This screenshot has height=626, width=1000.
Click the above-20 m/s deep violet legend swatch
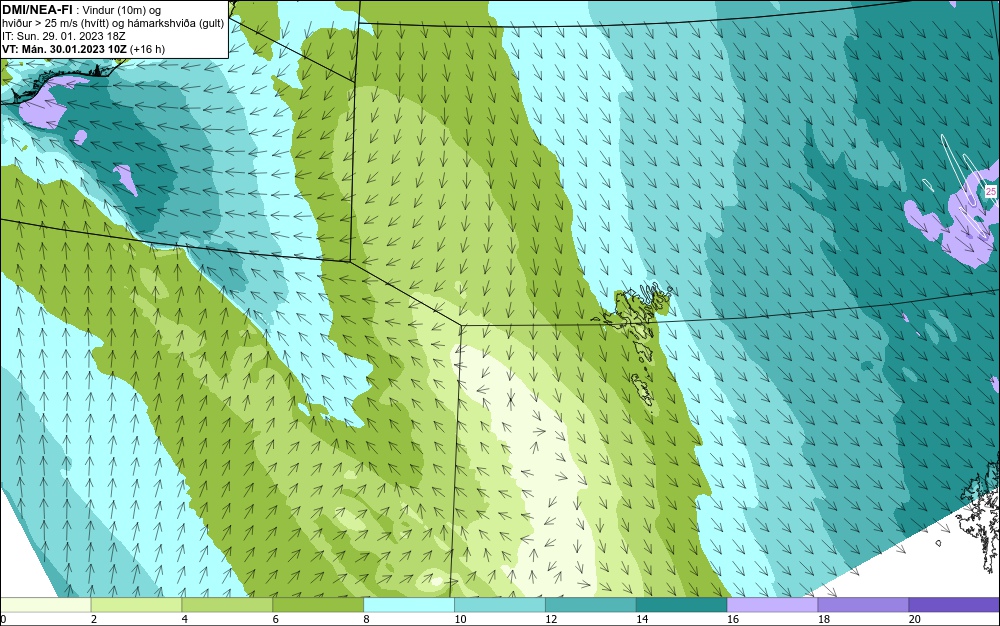tap(954, 604)
